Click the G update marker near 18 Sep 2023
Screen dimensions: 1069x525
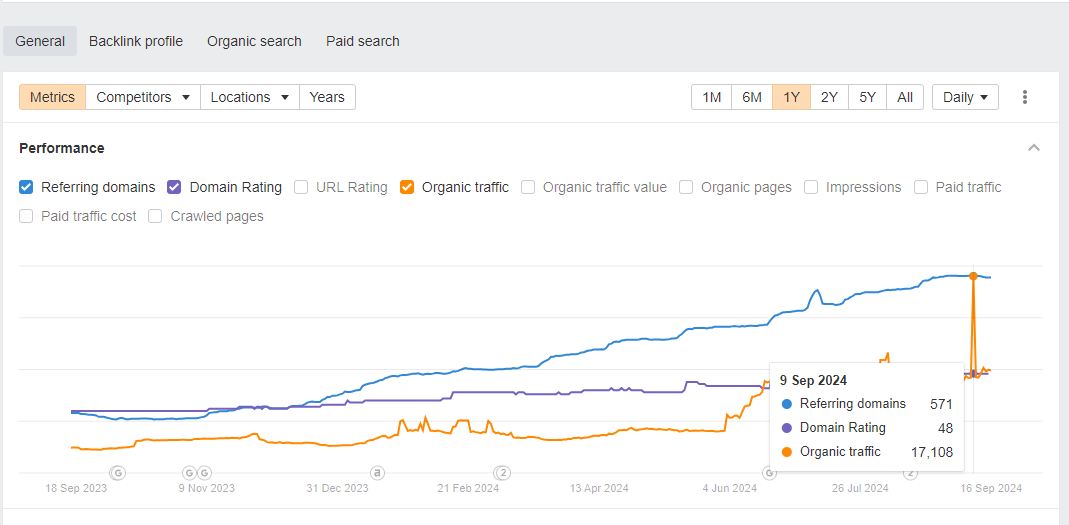click(117, 472)
